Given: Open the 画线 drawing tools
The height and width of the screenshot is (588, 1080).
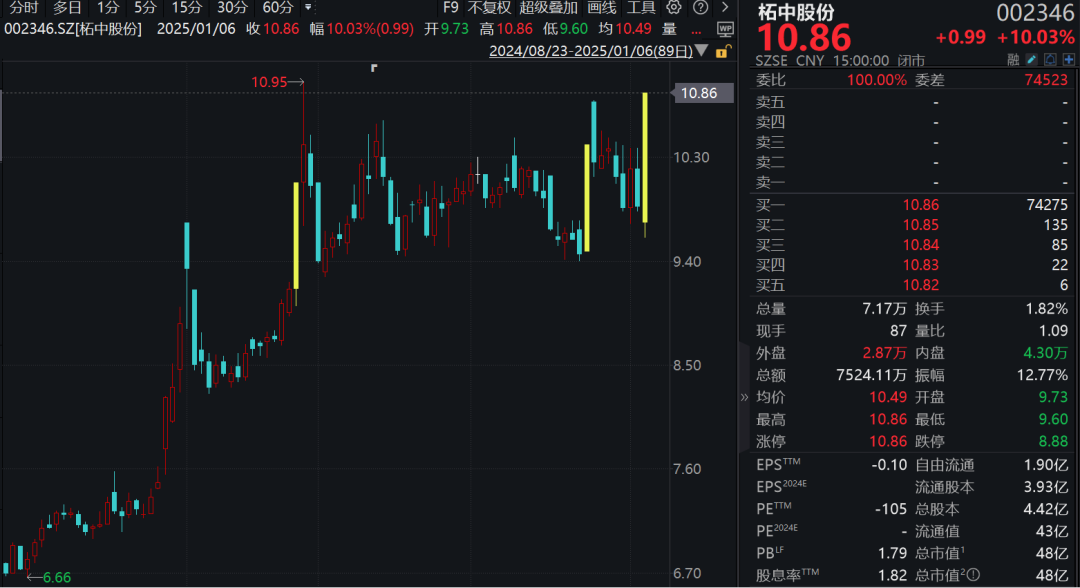Looking at the screenshot, I should tap(602, 8).
